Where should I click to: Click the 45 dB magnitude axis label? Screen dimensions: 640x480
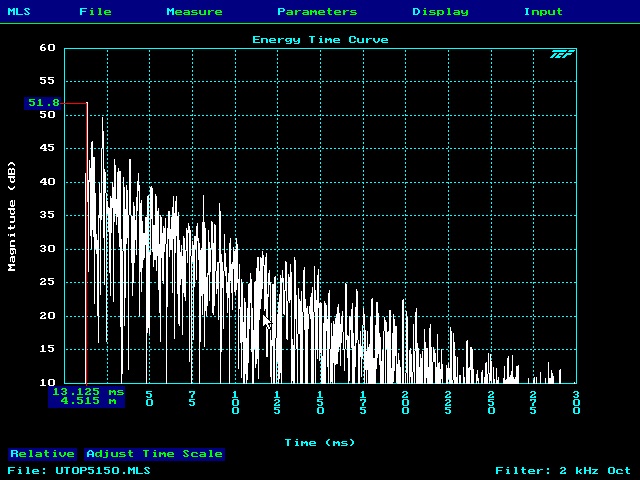(x=47, y=148)
